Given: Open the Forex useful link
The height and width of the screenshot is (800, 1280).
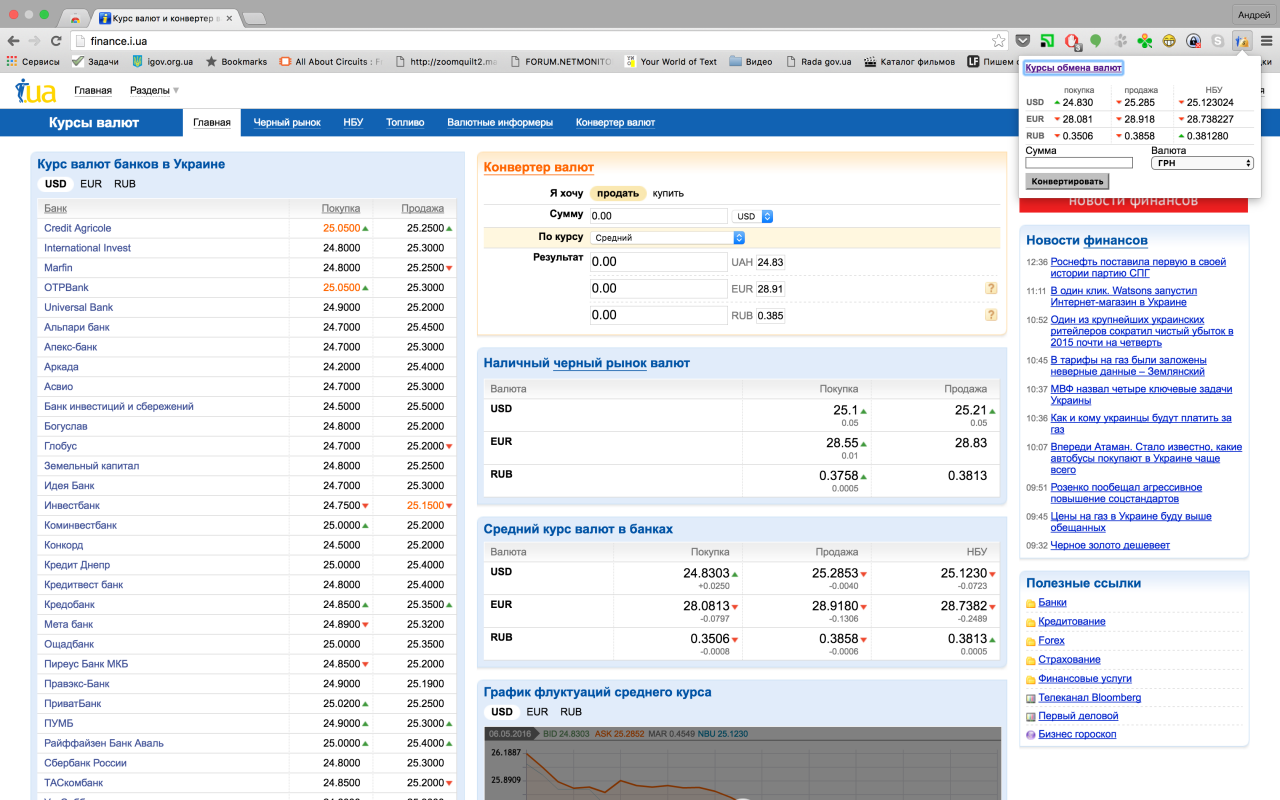Looking at the screenshot, I should (x=1051, y=640).
